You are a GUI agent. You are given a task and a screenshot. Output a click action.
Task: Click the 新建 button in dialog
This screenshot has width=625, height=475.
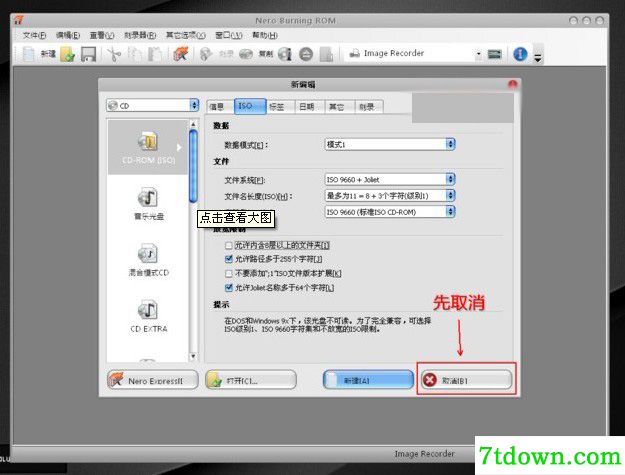tap(368, 380)
